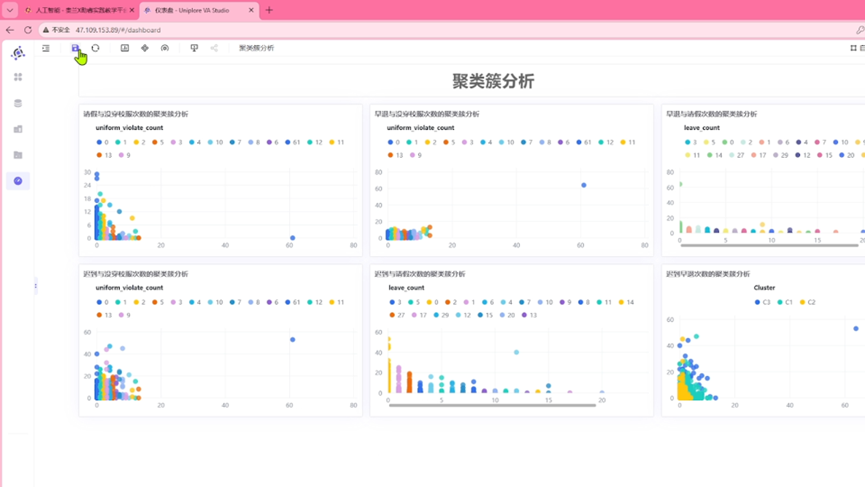Toggle legend 5 in 早退与没穿校服 chart
The height and width of the screenshot is (487, 865).
click(449, 142)
